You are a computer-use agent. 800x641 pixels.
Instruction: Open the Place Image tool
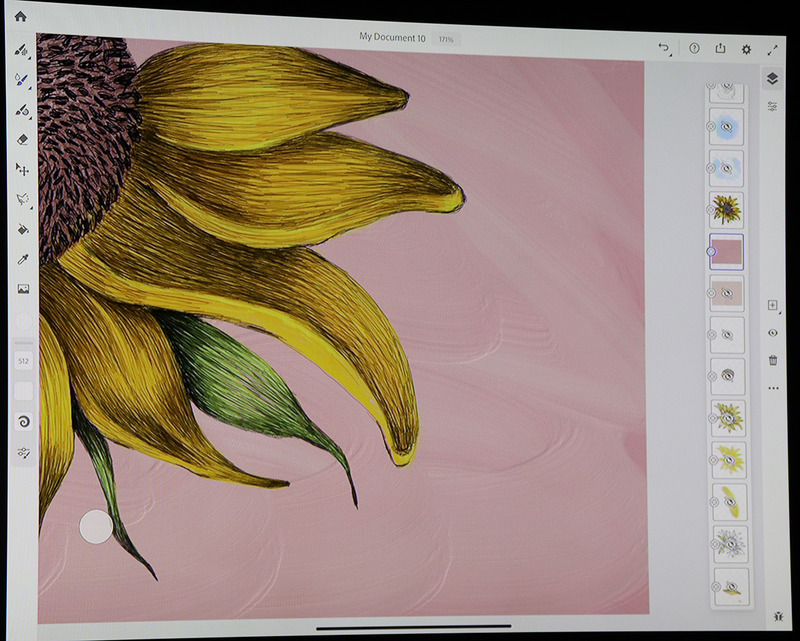[22, 289]
